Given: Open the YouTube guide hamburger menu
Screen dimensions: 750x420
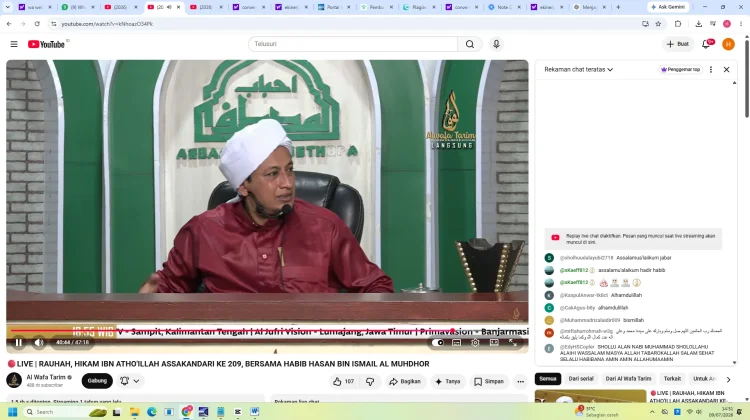Looking at the screenshot, I should pos(14,44).
